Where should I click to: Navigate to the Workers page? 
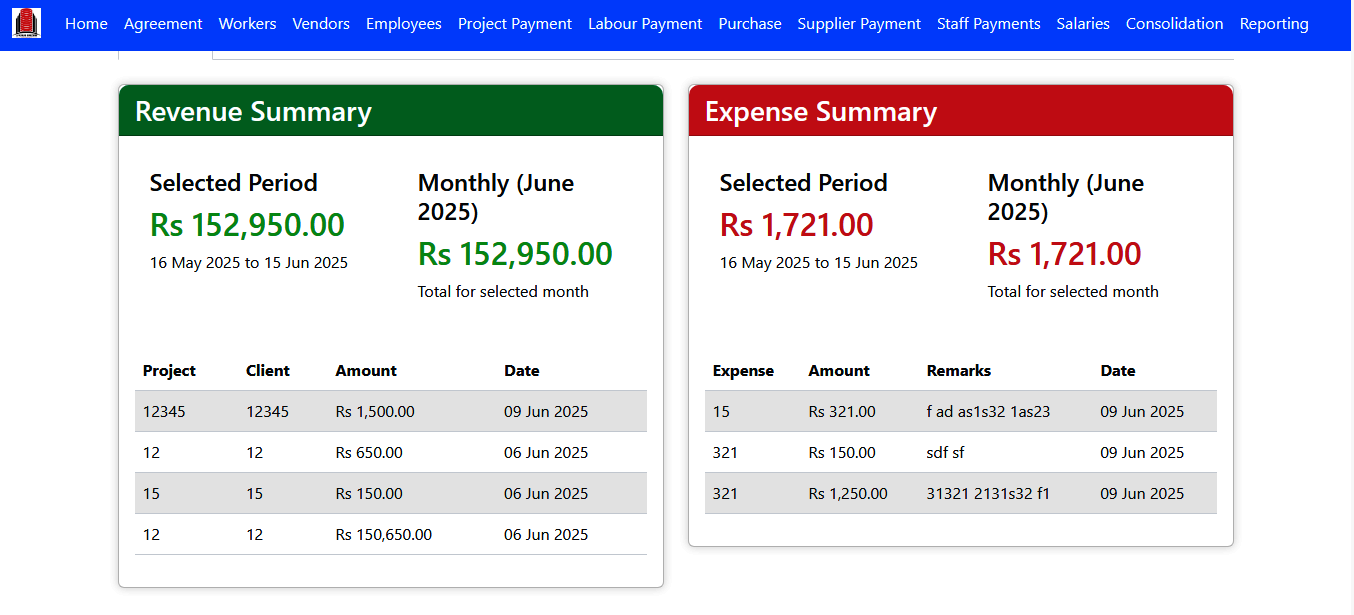coord(247,24)
